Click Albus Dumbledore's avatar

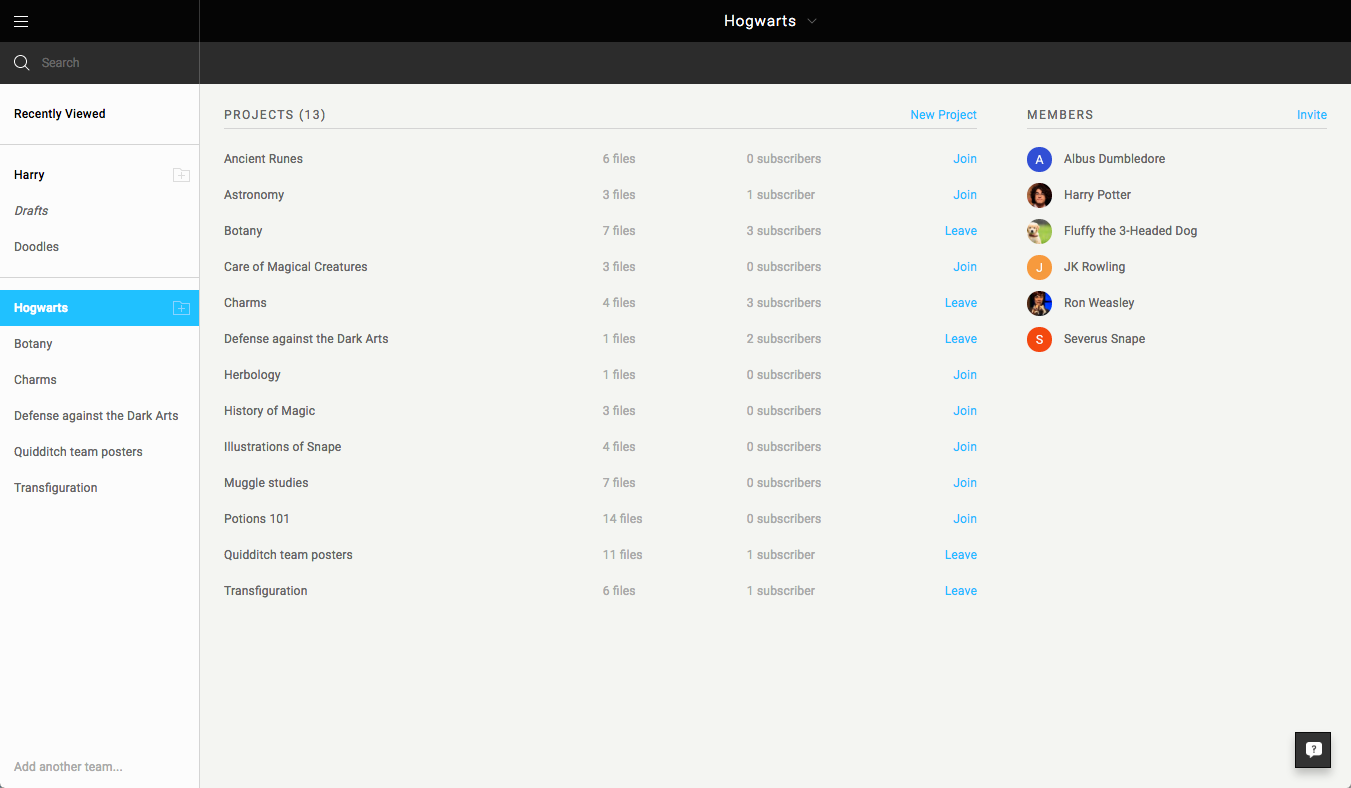point(1039,159)
